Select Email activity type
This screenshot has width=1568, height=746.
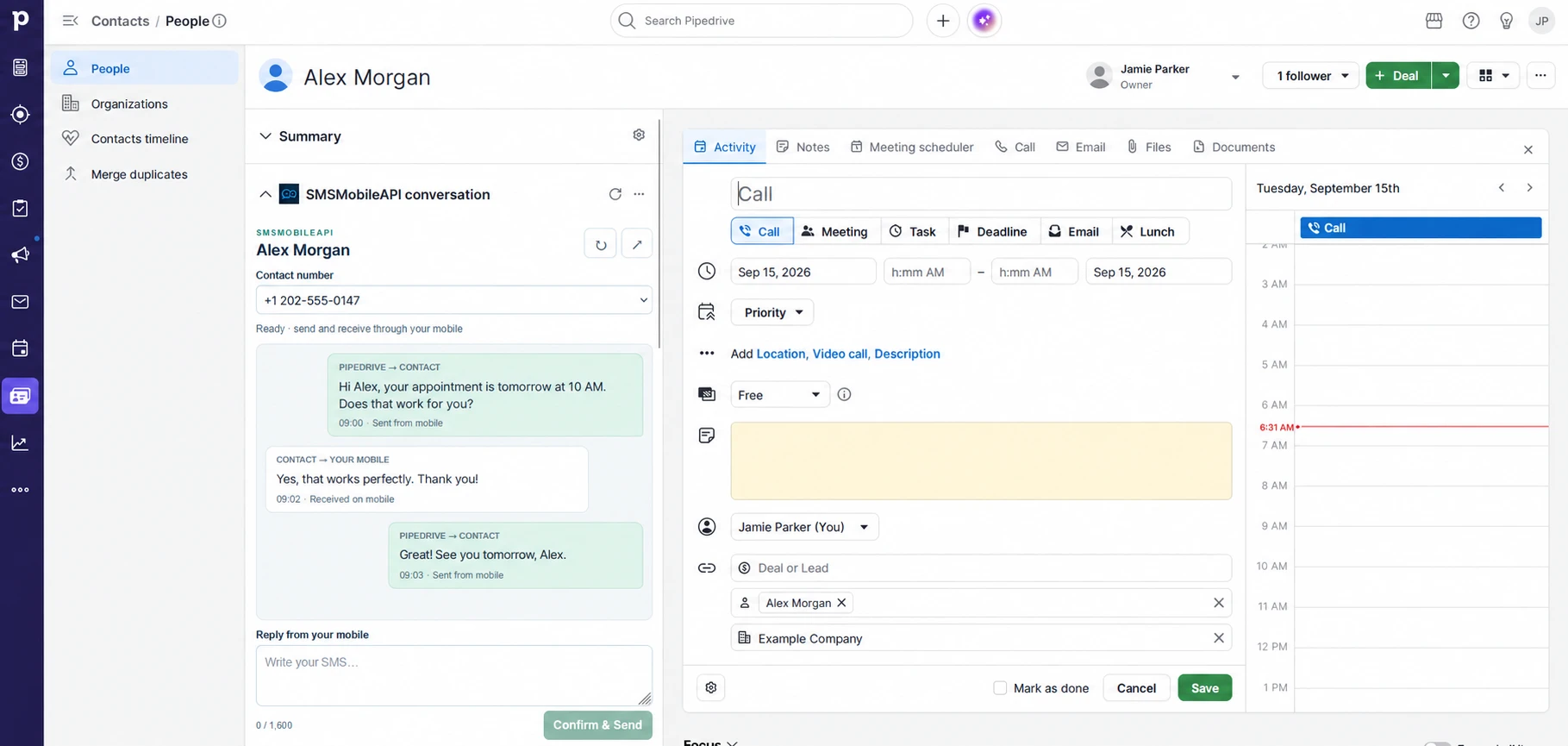[x=1074, y=231]
